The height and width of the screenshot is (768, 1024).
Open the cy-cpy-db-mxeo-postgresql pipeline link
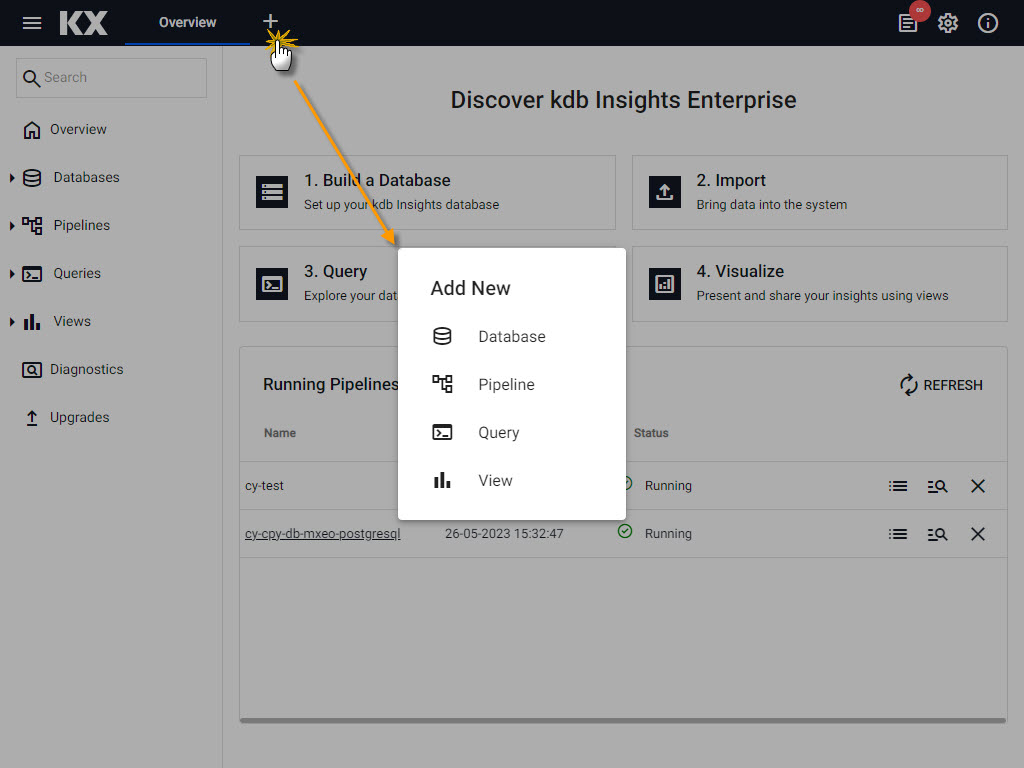(323, 534)
